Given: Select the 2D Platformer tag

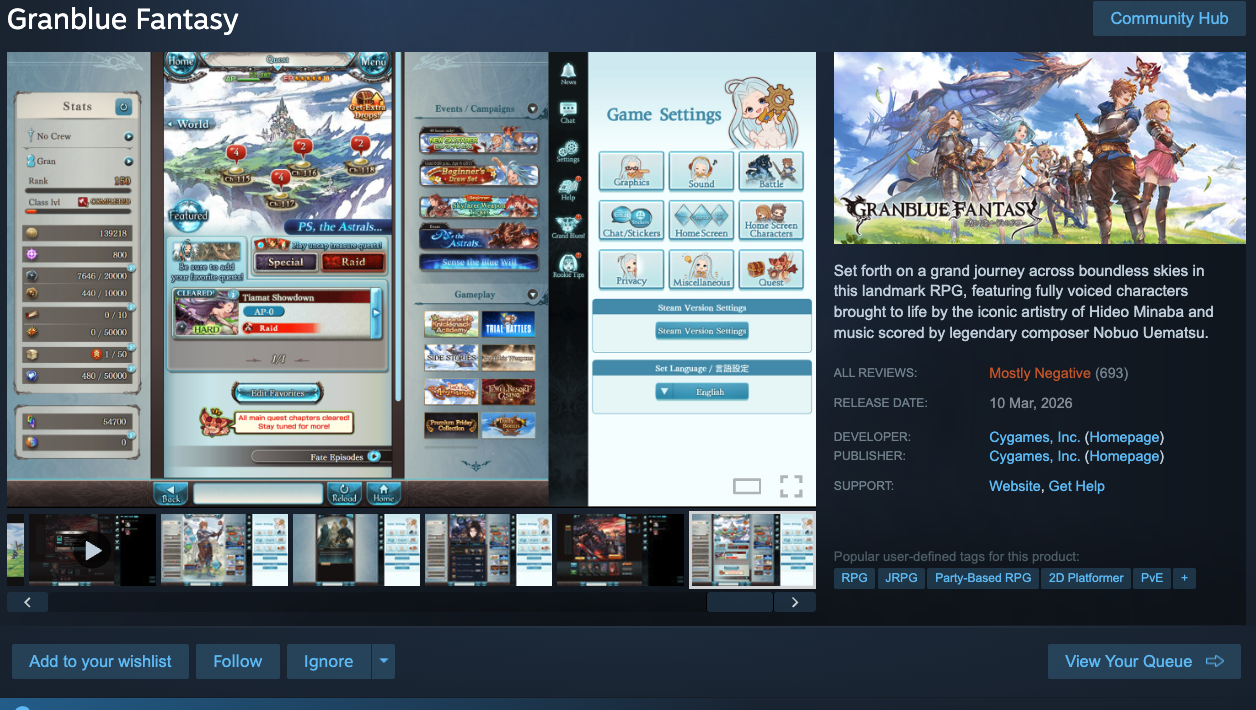Looking at the screenshot, I should click(x=1085, y=578).
